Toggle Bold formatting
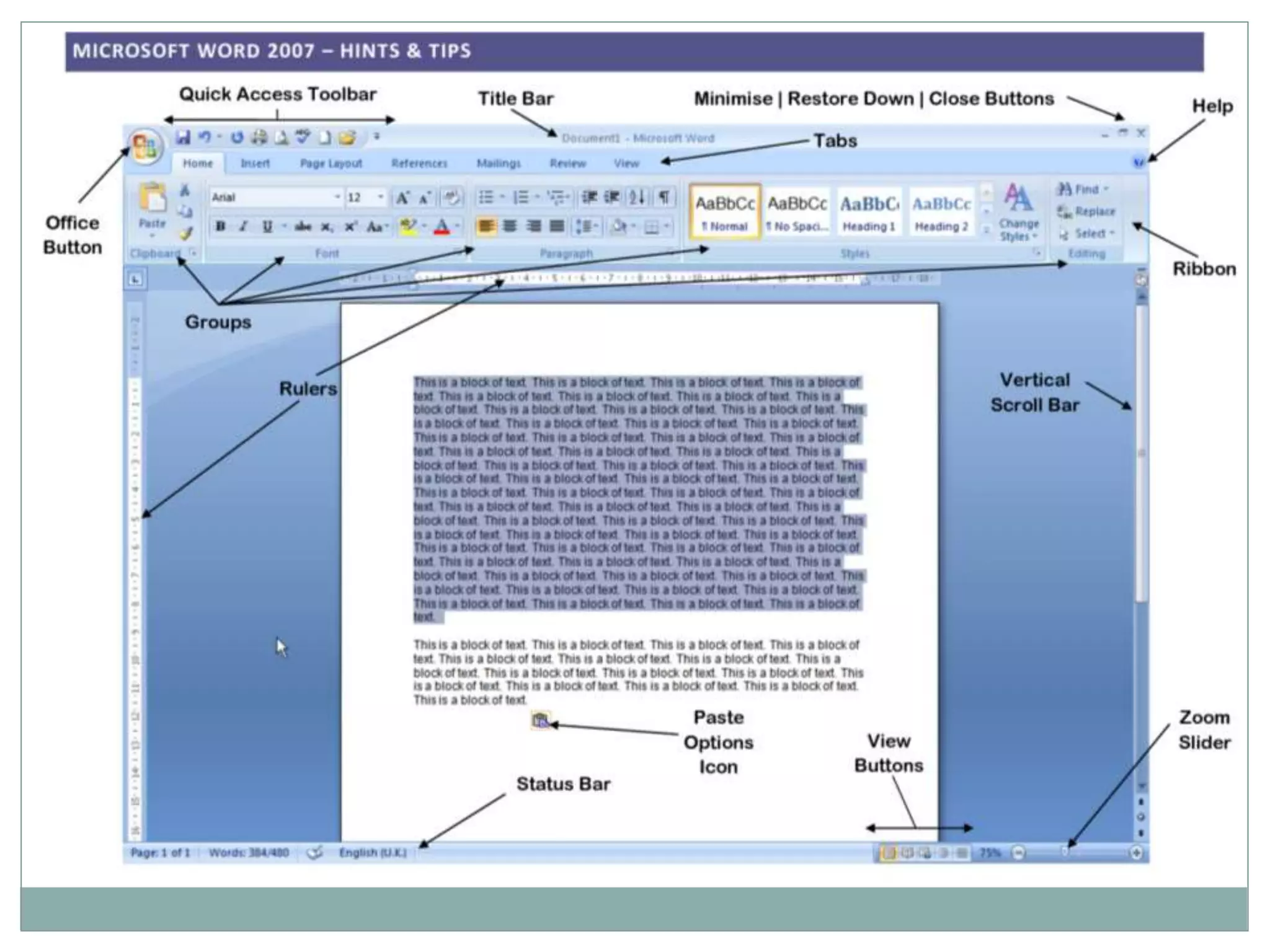This screenshot has width=1270, height=952. [x=220, y=226]
